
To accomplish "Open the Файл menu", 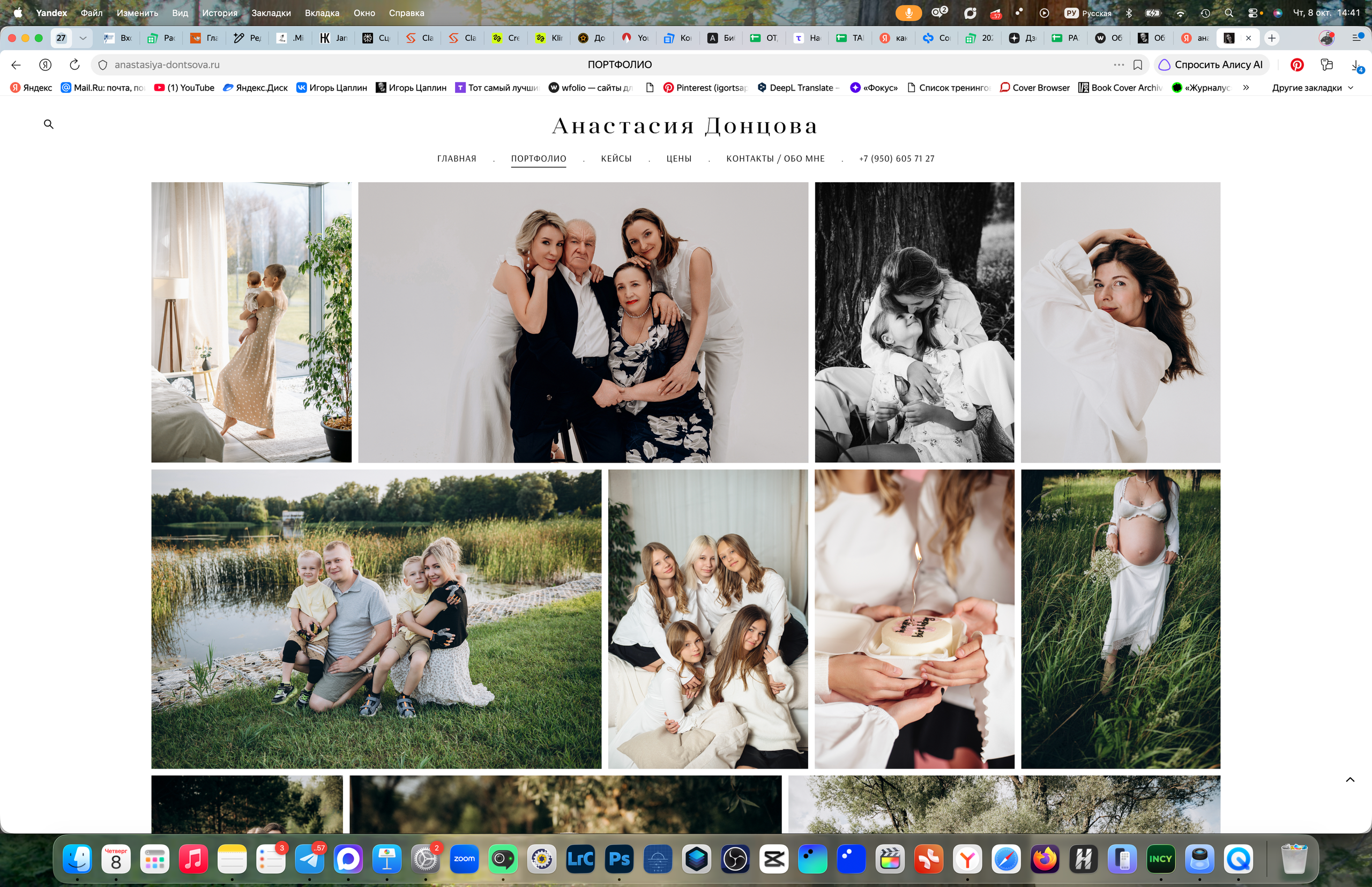I will click(x=92, y=13).
